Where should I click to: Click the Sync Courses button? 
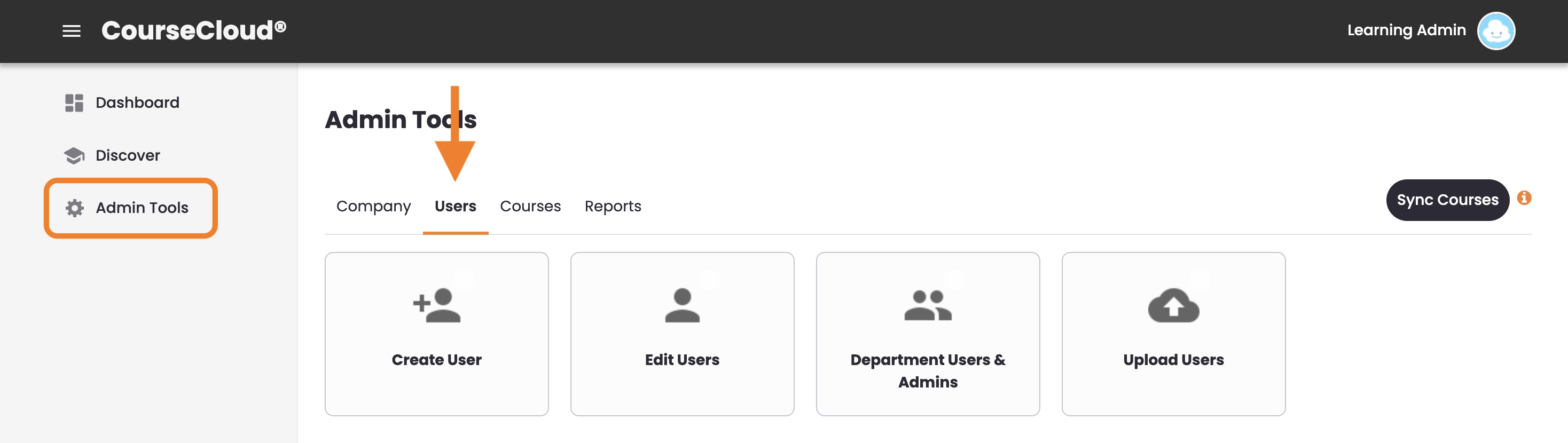click(1447, 200)
